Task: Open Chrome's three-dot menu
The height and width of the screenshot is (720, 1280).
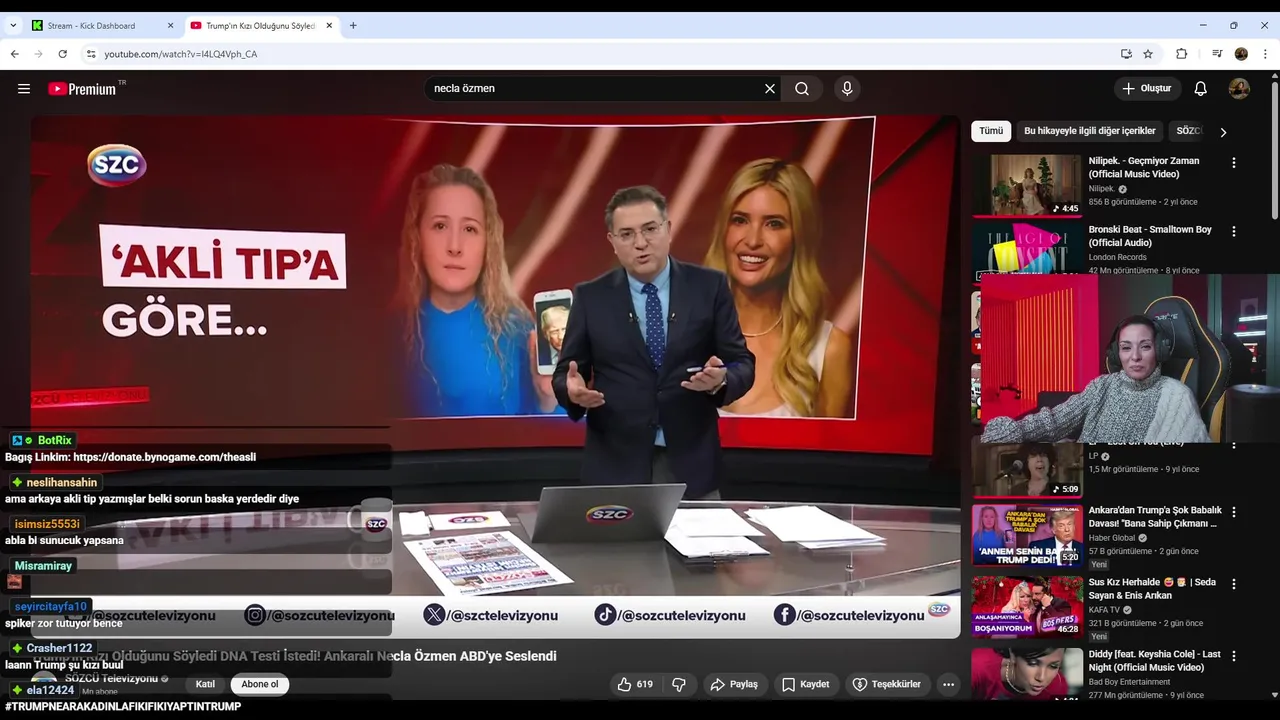Action: point(1265,54)
